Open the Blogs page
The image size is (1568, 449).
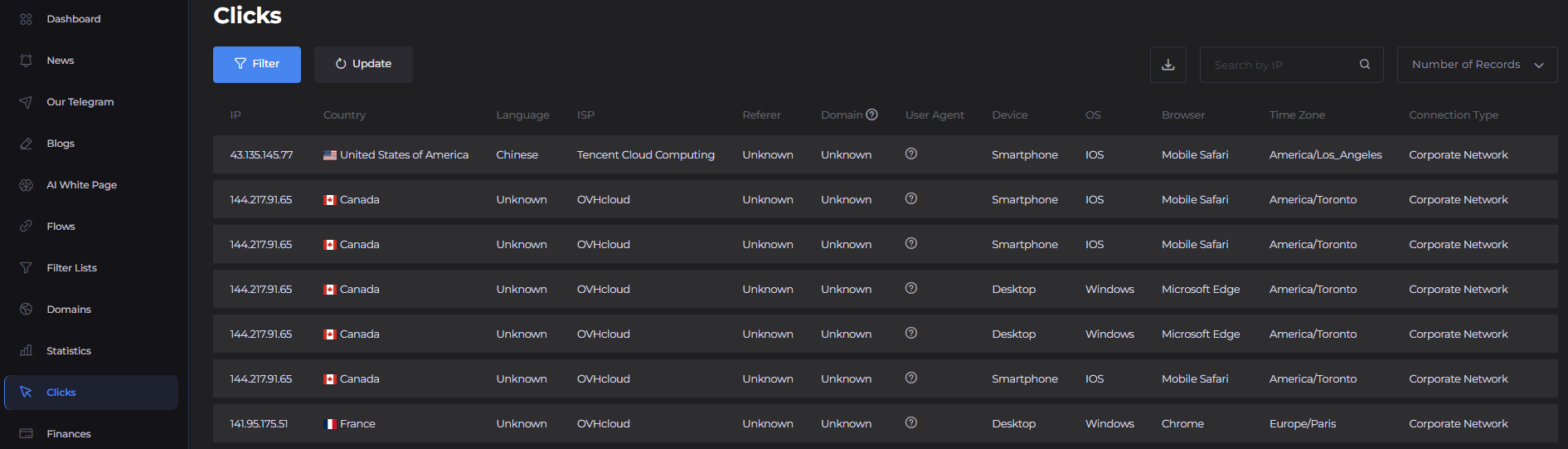pyautogui.click(x=61, y=144)
